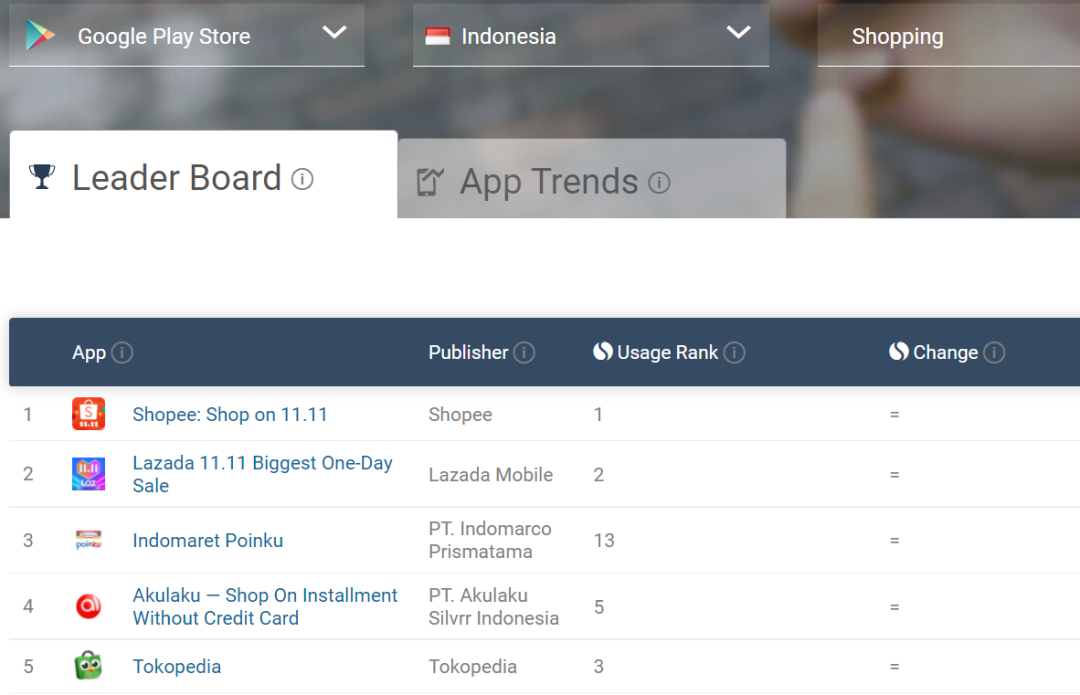This screenshot has width=1080, height=695.
Task: Click the Shopee app icon
Action: 88,414
